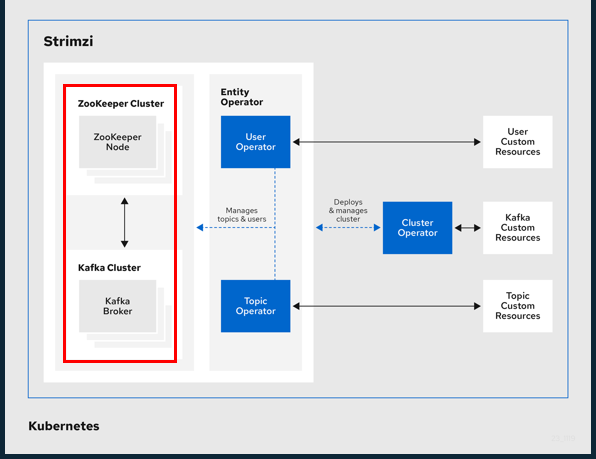This screenshot has height=459, width=596.
Task: Click the Topic Operator blue box
Action: [x=255, y=306]
